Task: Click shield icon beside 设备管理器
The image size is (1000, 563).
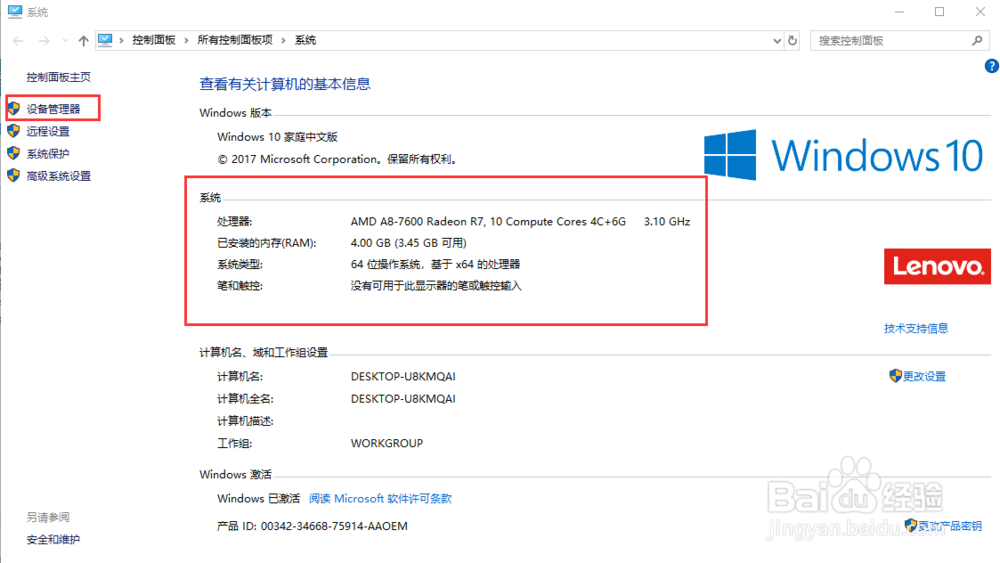Action: point(14,108)
